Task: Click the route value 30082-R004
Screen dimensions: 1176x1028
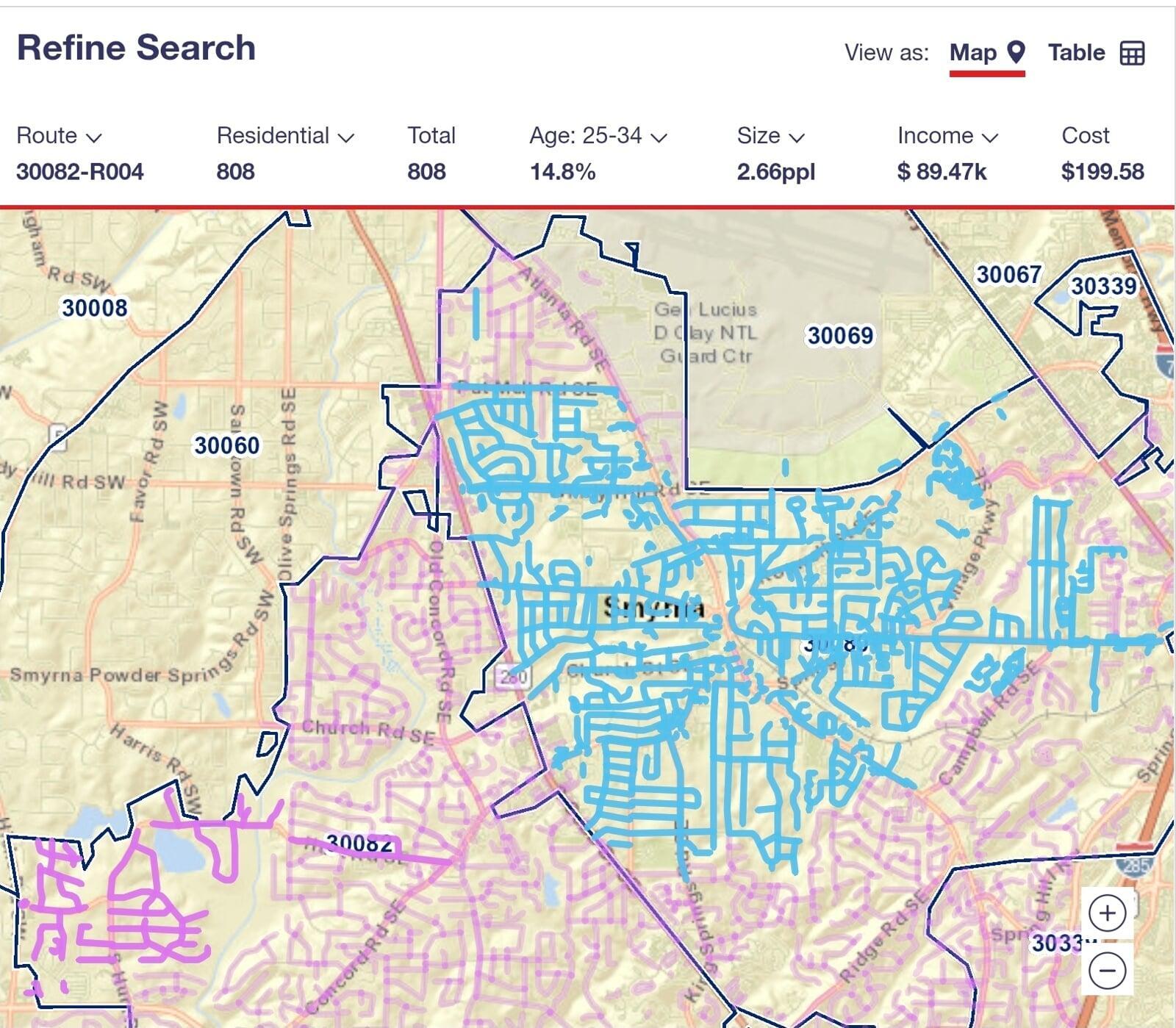Action: [x=79, y=172]
